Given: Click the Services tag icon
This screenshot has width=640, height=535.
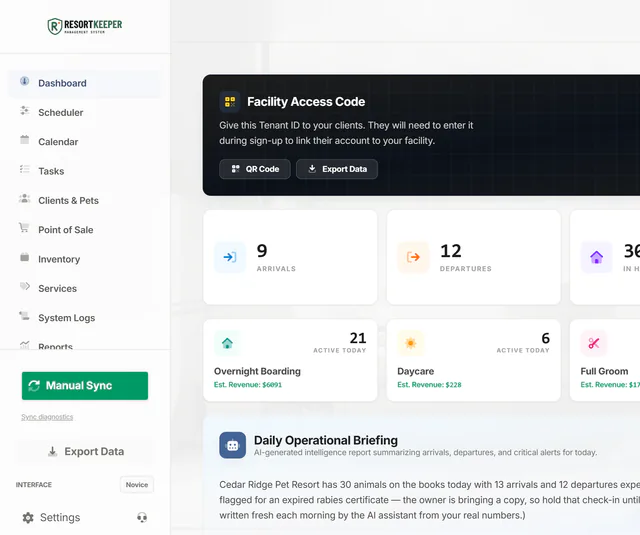Looking at the screenshot, I should [x=24, y=286].
